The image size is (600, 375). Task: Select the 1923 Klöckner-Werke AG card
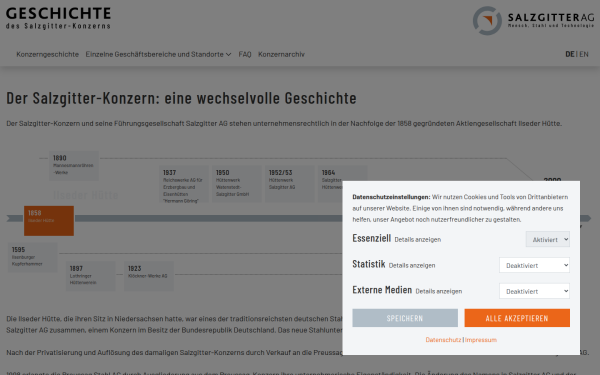149,276
